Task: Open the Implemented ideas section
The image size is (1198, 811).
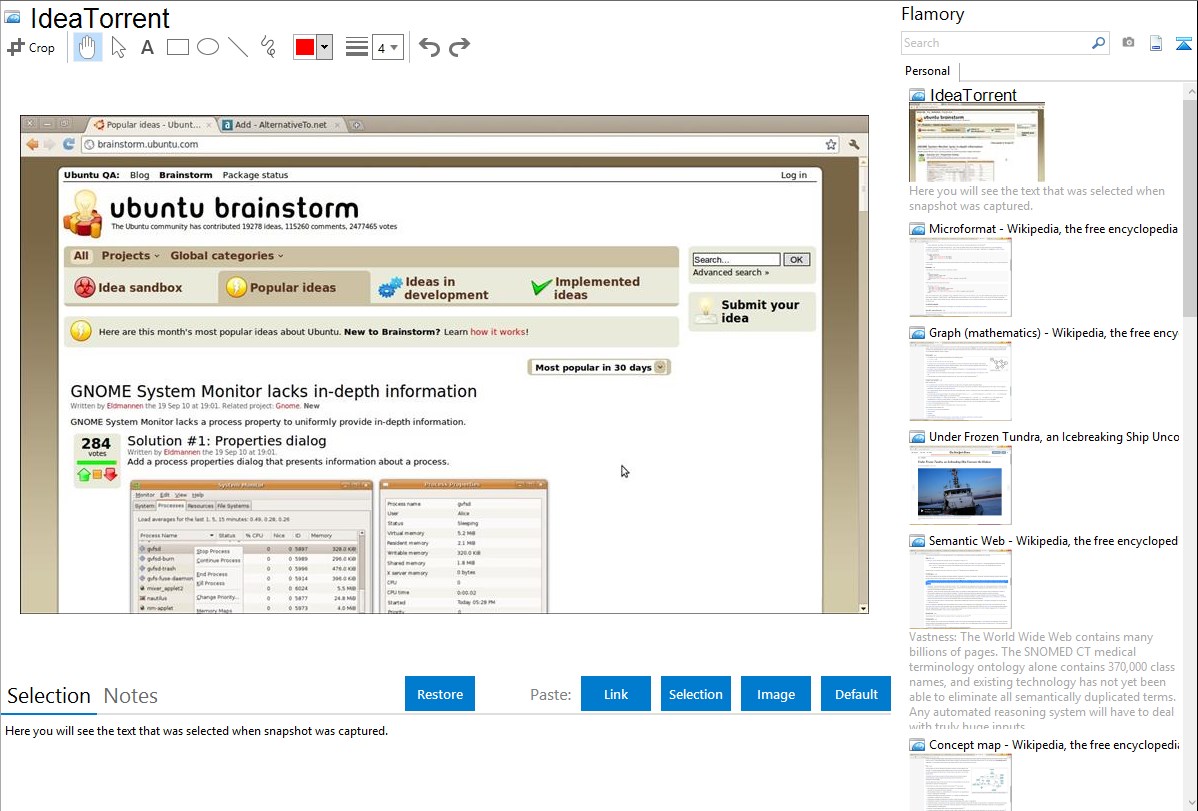Action: point(586,288)
